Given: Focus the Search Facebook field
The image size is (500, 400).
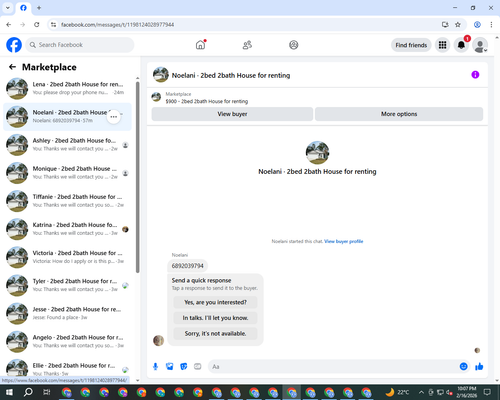Looking at the screenshot, I should coord(80,45).
